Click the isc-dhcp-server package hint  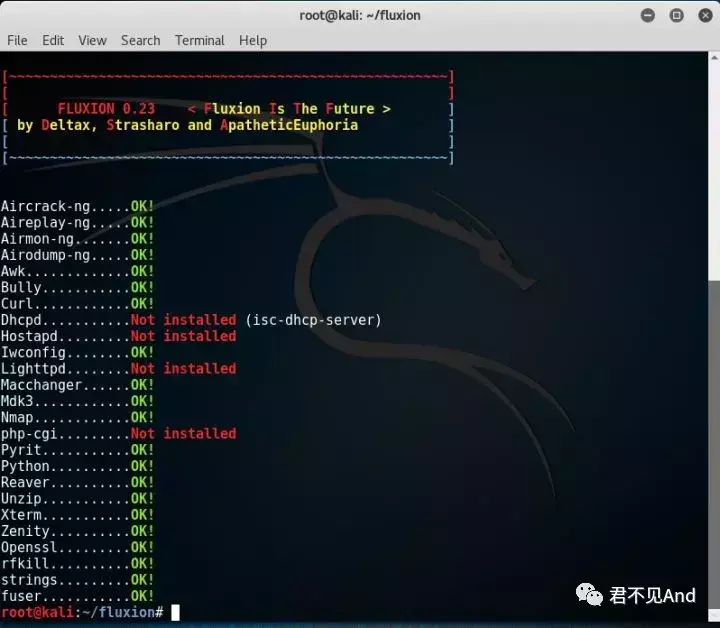coord(314,320)
